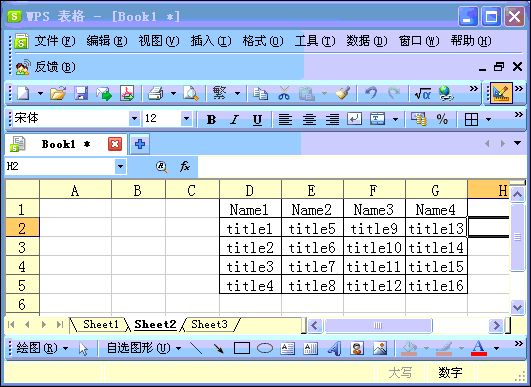The height and width of the screenshot is (387, 531).
Task: Select the arrow drawing tool
Action: coord(219,348)
